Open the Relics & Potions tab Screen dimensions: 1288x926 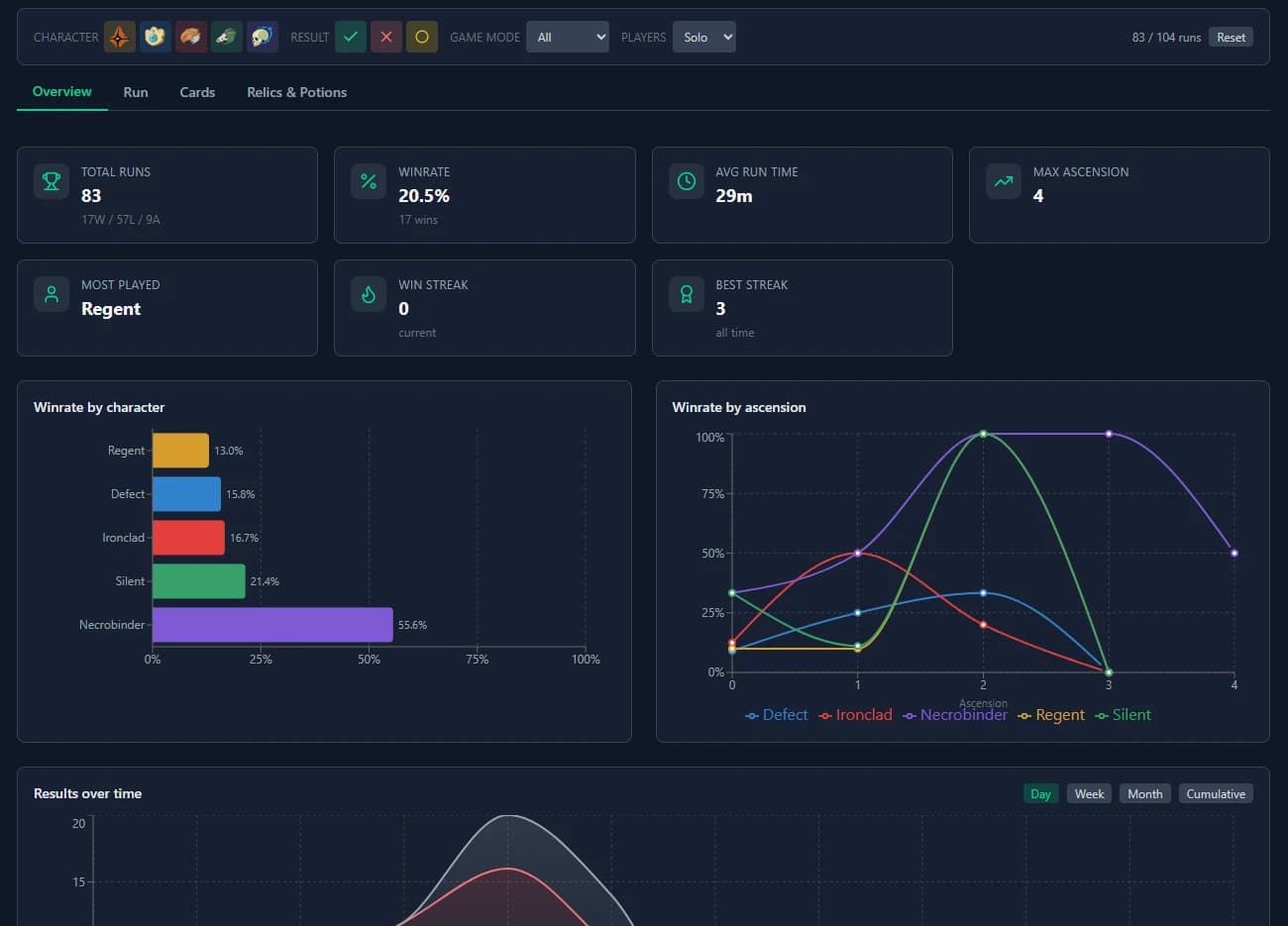(x=296, y=92)
